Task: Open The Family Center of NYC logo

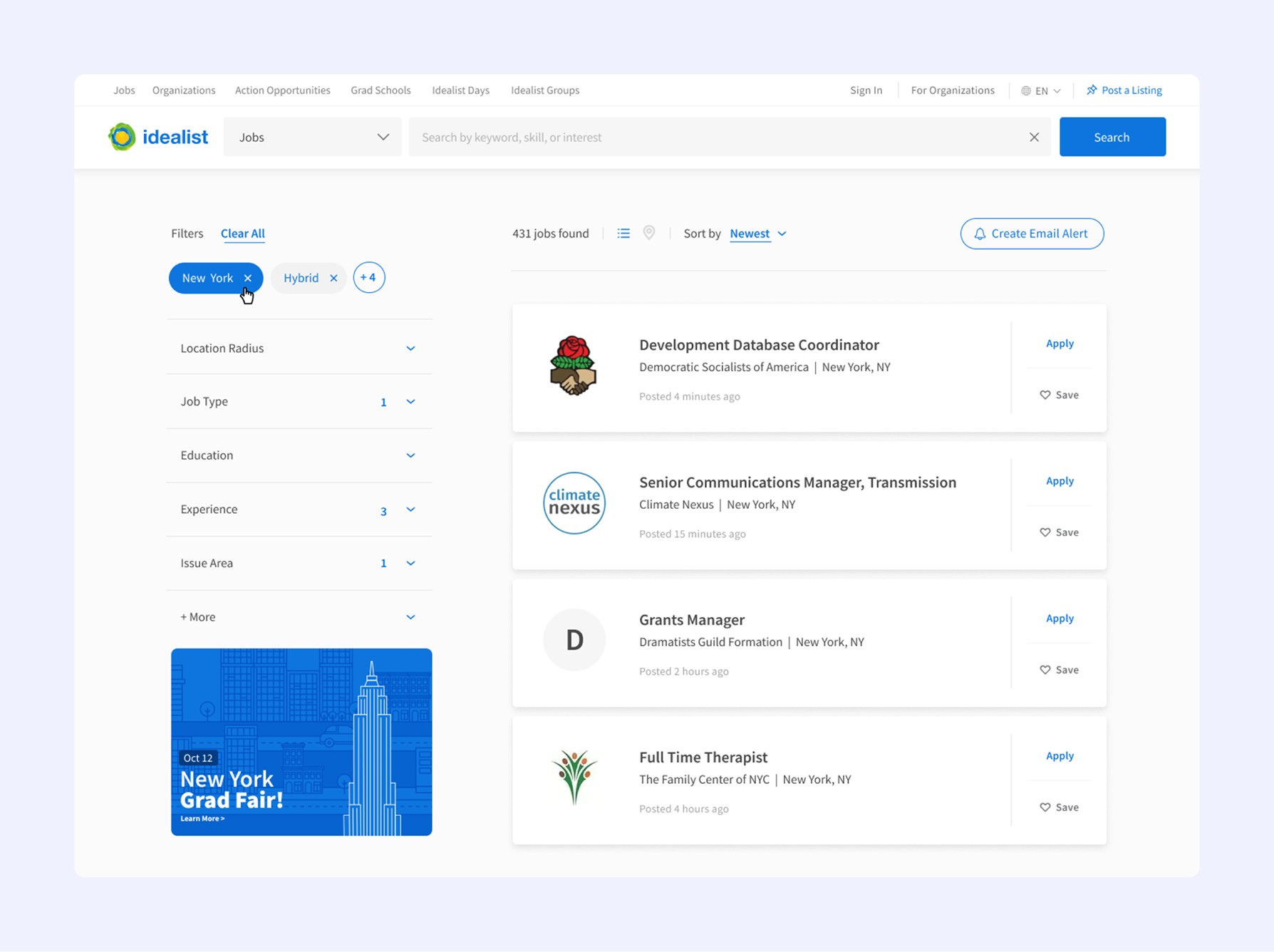Action: (574, 777)
